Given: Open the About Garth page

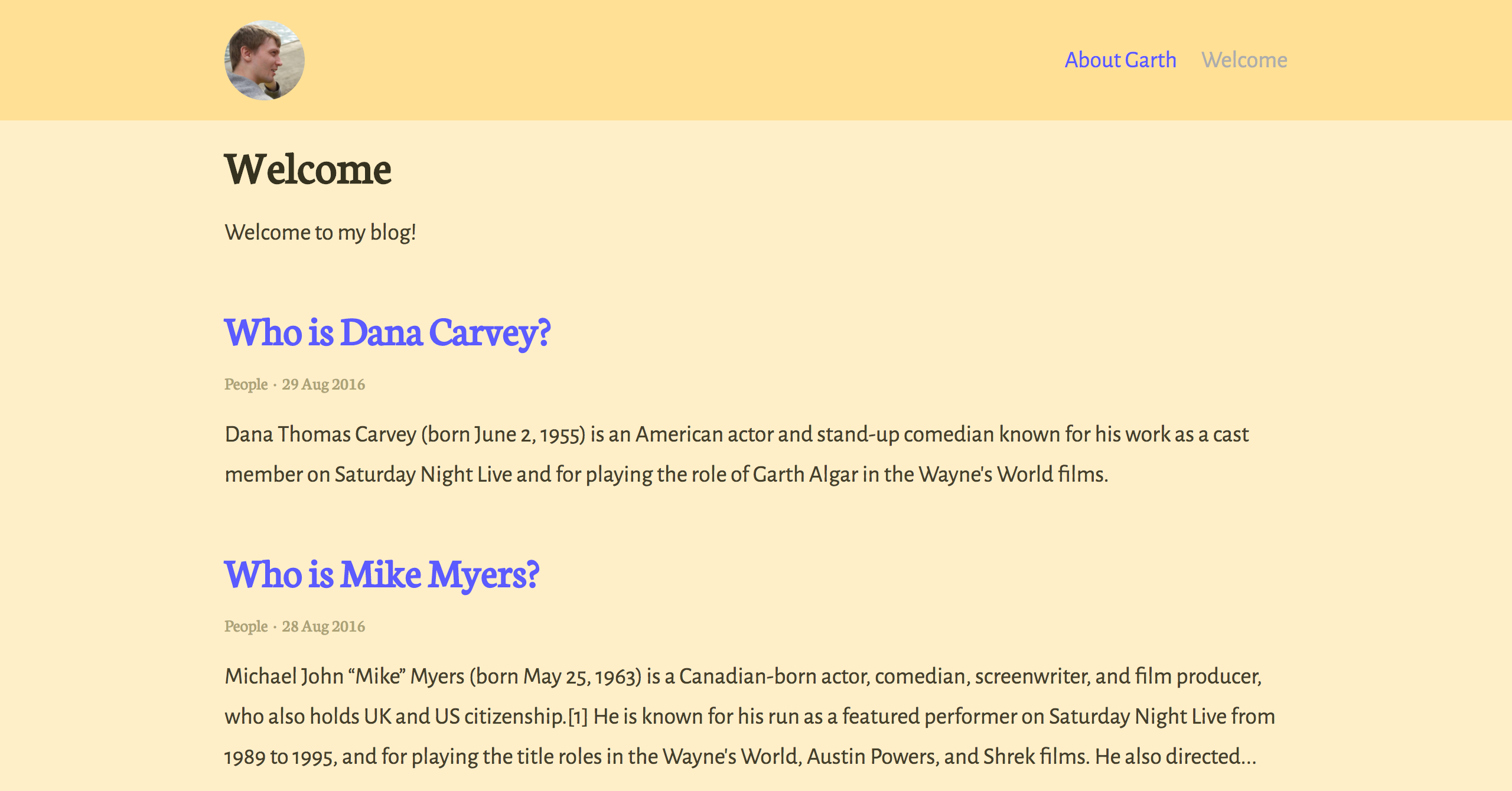Looking at the screenshot, I should tap(1120, 60).
